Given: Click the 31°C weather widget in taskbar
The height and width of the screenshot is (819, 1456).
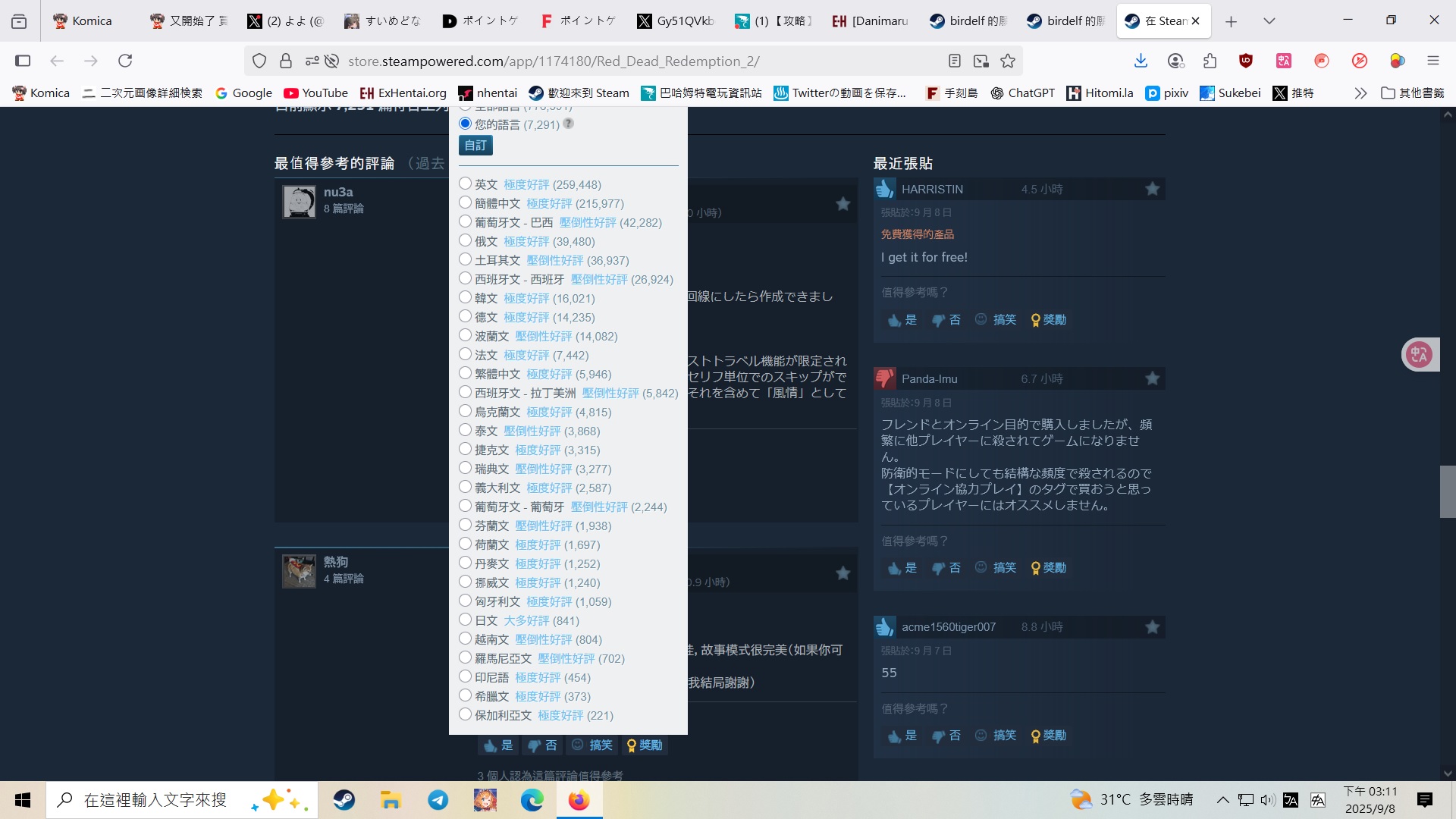Looking at the screenshot, I should [x=1131, y=800].
